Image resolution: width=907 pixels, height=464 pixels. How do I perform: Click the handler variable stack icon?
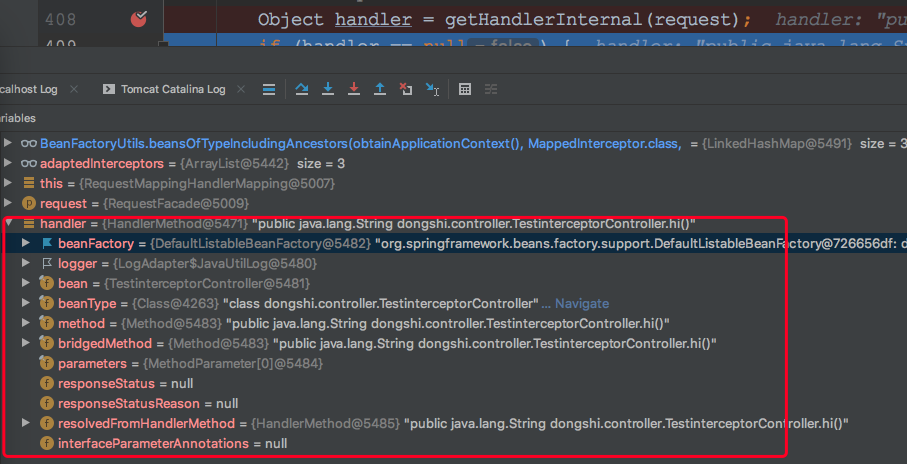(28, 223)
